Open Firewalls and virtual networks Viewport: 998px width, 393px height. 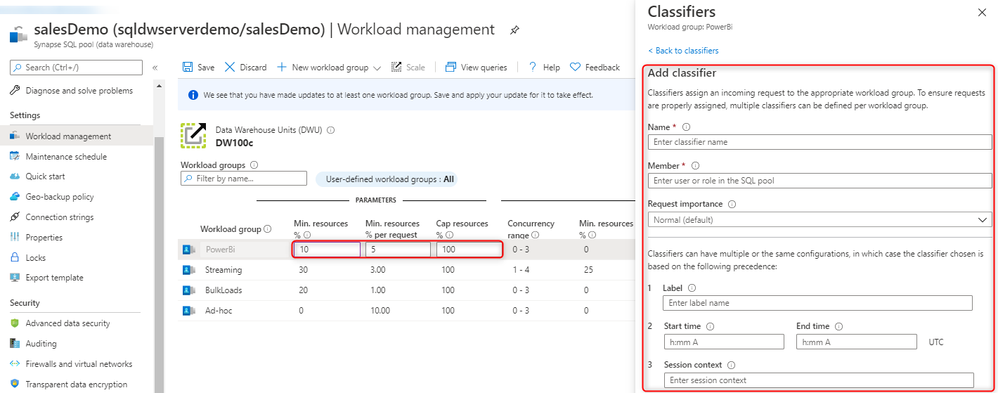tap(79, 364)
